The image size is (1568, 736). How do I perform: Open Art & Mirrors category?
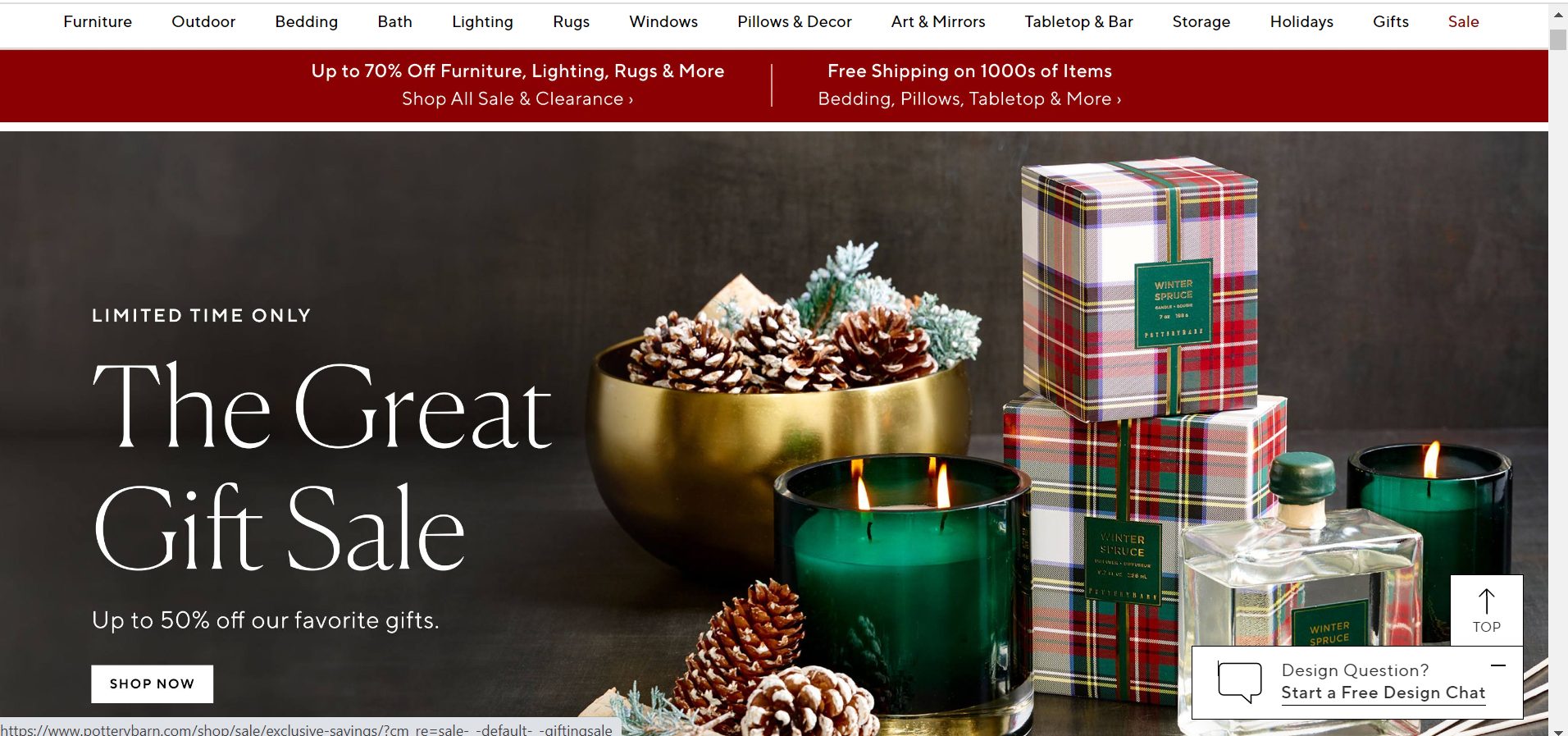[938, 22]
